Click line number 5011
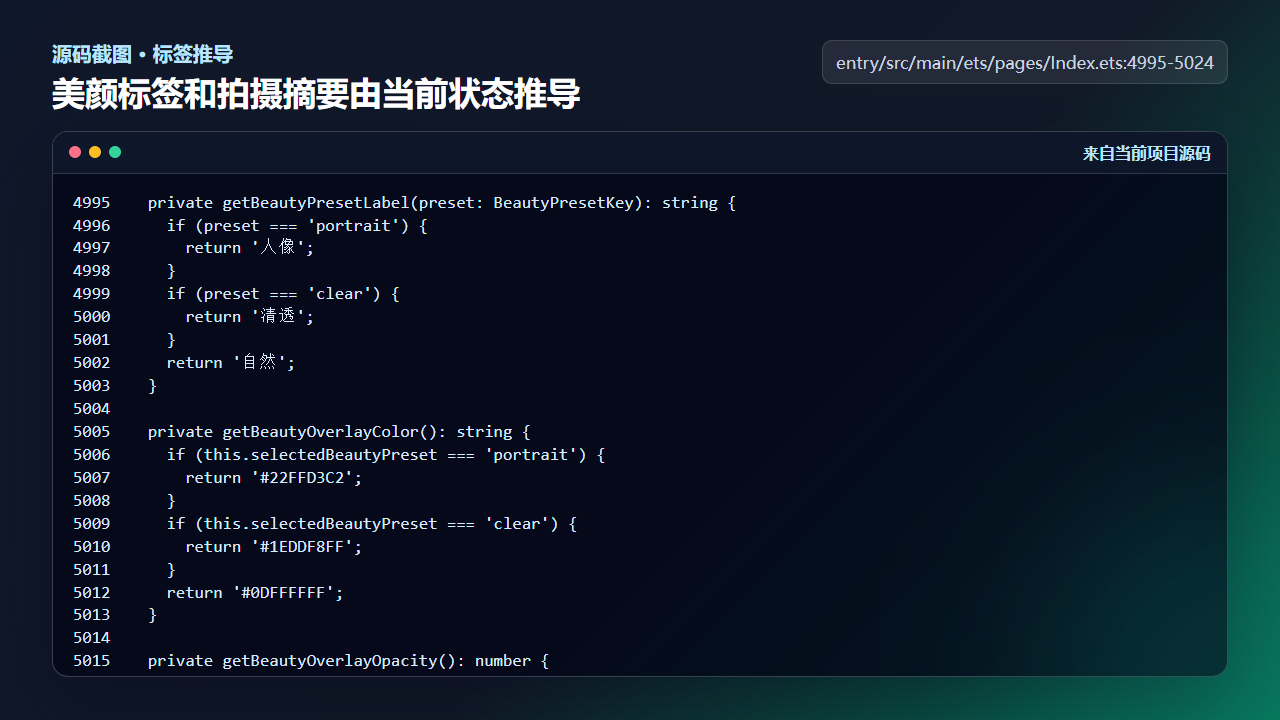1280x720 pixels. click(92, 570)
